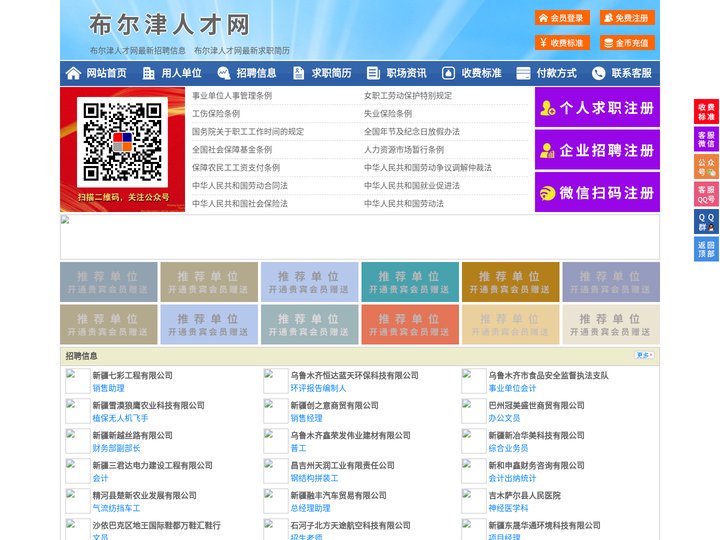Open the 中华人民共和国就业促进法 link

[x=411, y=185]
